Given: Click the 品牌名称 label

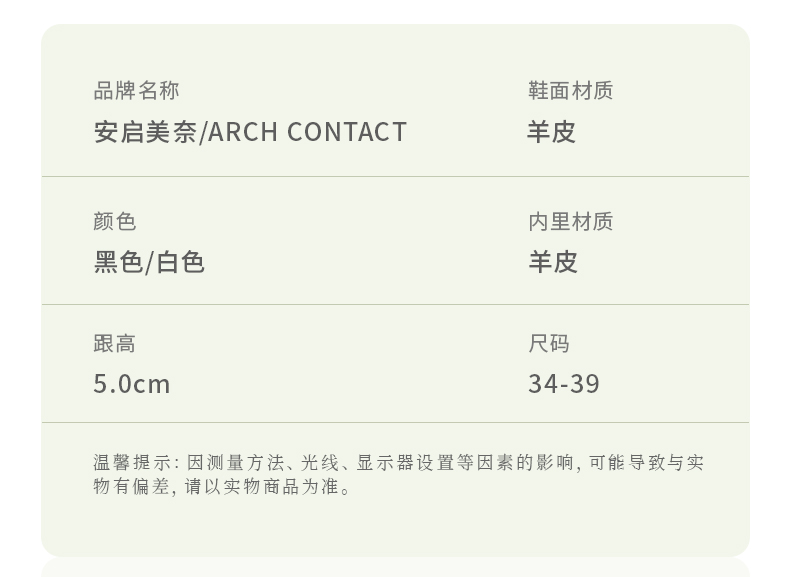Looking at the screenshot, I should tap(136, 91).
